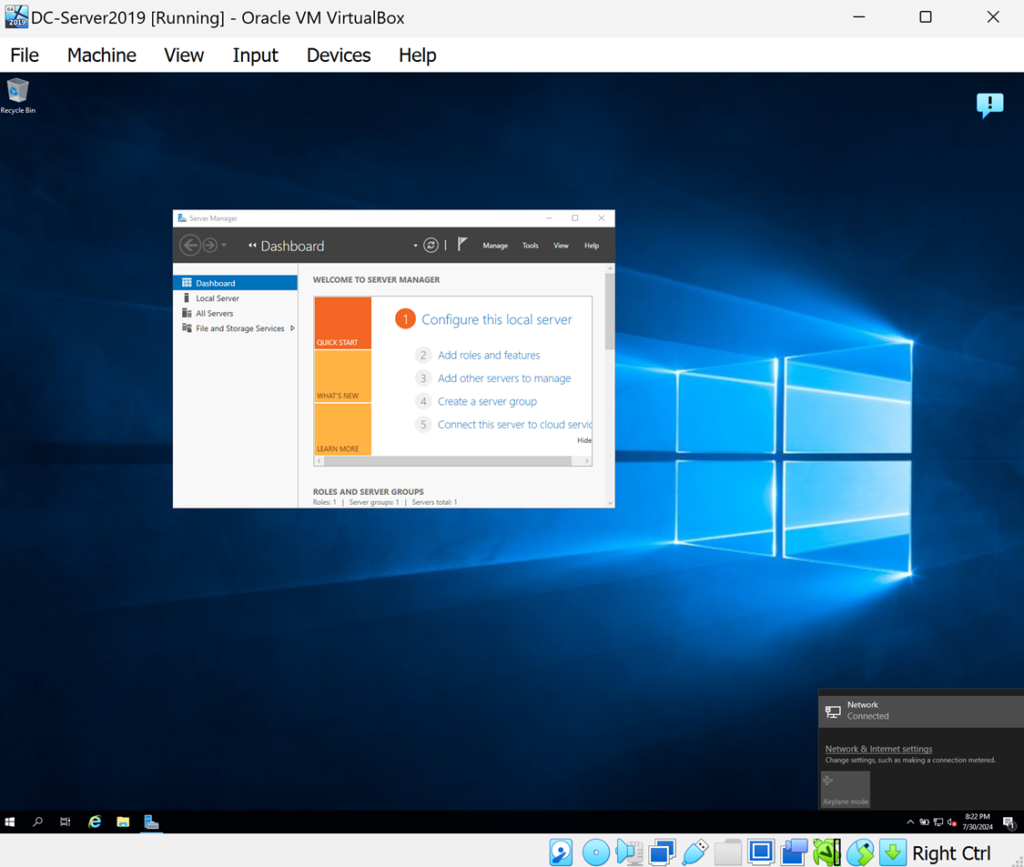
Task: Open the notifications flag in Server Manager
Action: click(x=462, y=244)
